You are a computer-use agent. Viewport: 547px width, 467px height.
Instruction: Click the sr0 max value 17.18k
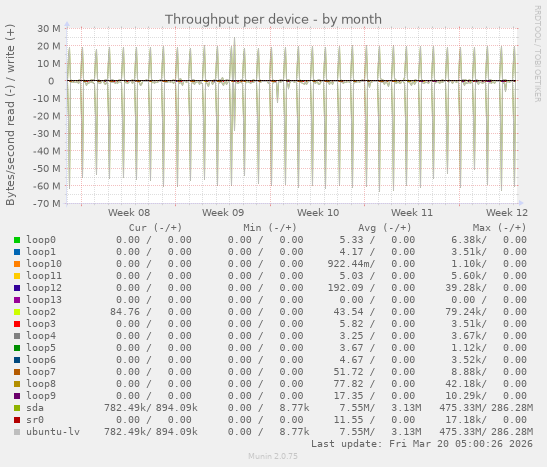[x=466, y=420]
